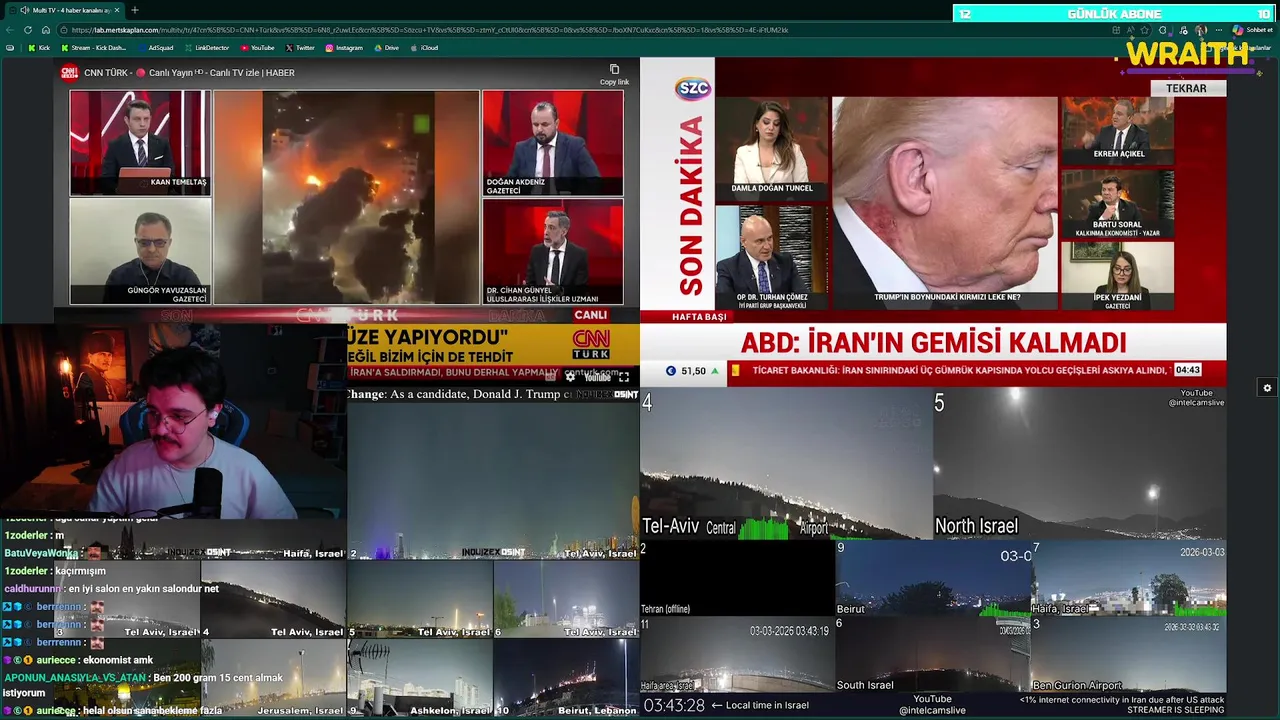Open the Twitter bookmark
1280x720 pixels.
[300, 48]
